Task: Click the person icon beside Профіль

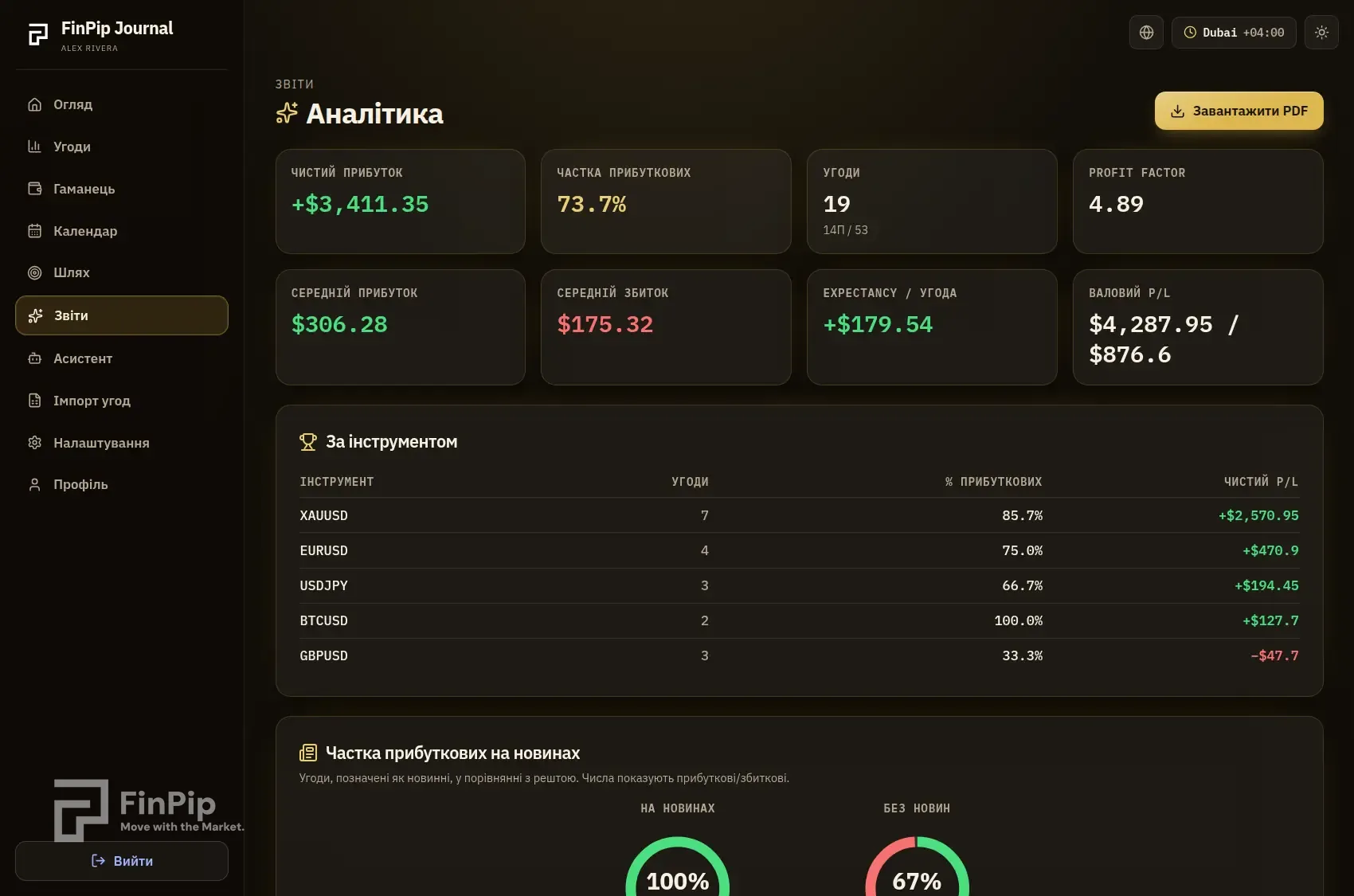Action: tap(34, 484)
